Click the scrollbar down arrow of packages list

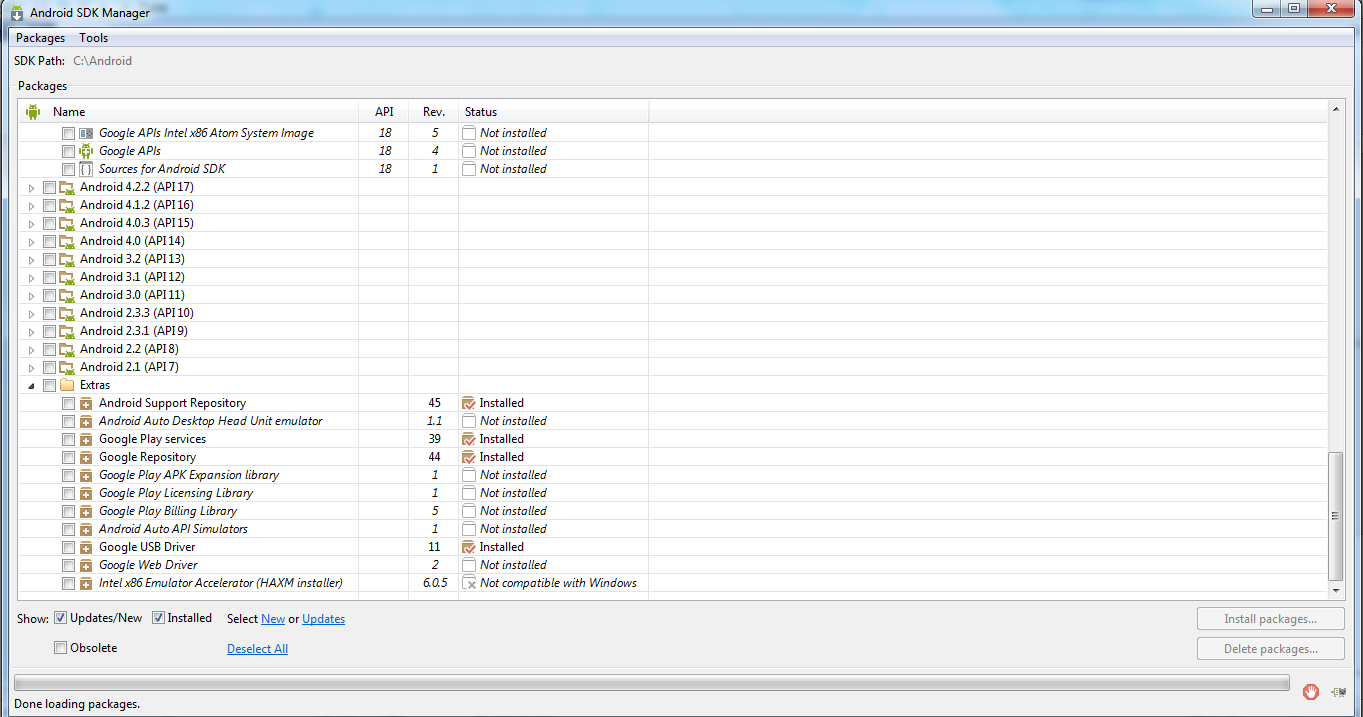tap(1335, 593)
